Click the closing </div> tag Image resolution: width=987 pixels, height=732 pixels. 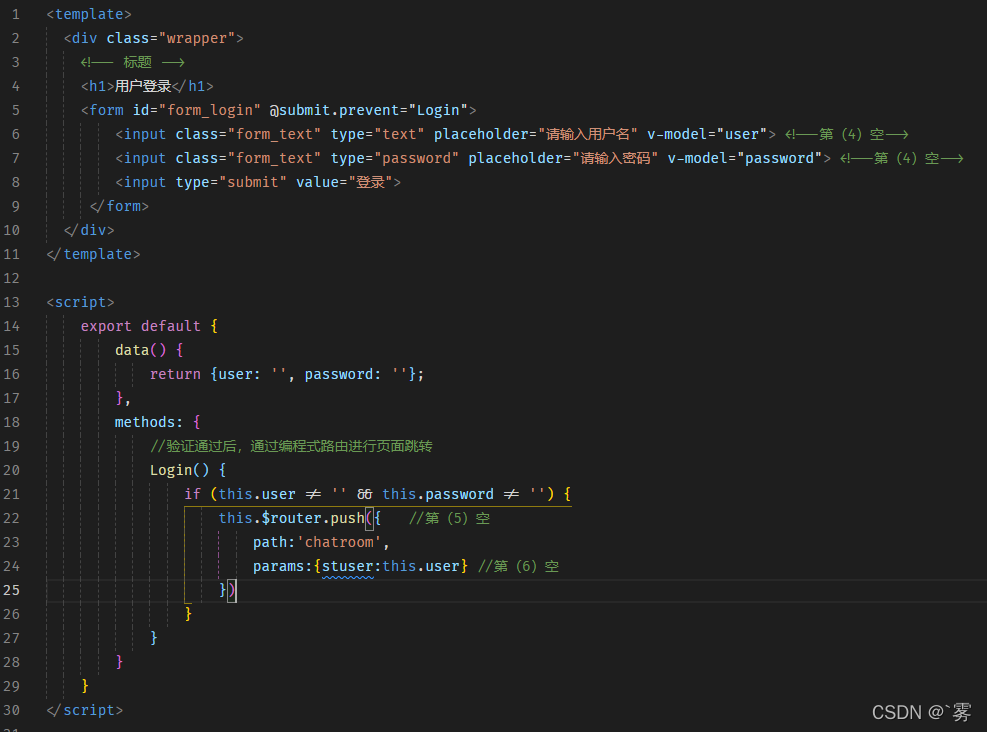[x=89, y=230]
